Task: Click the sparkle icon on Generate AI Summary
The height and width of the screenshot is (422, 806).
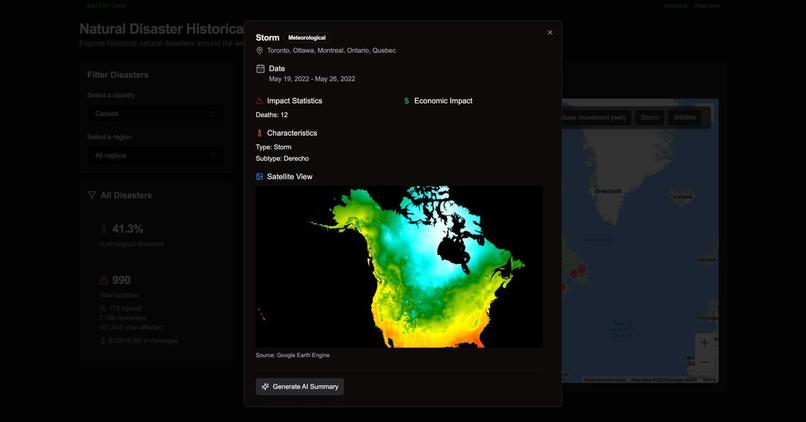Action: 265,387
